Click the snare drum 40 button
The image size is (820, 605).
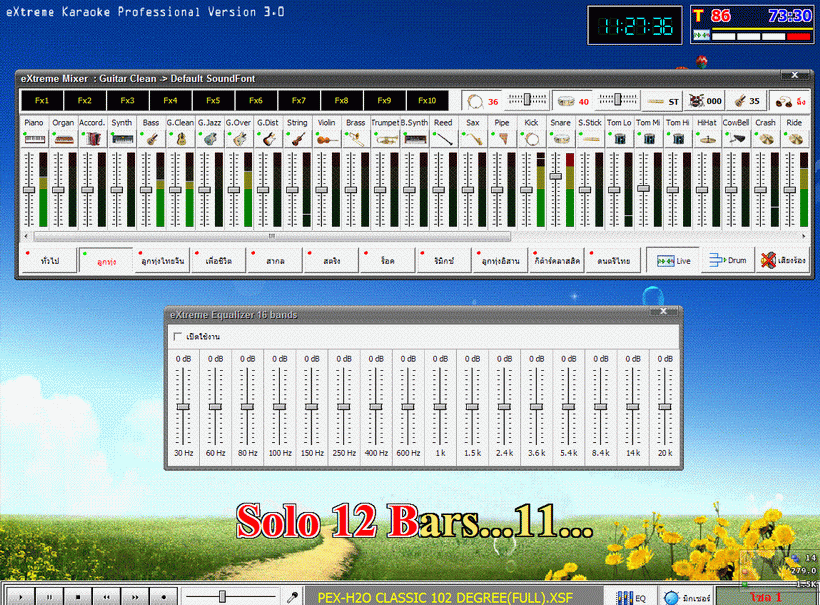573,101
